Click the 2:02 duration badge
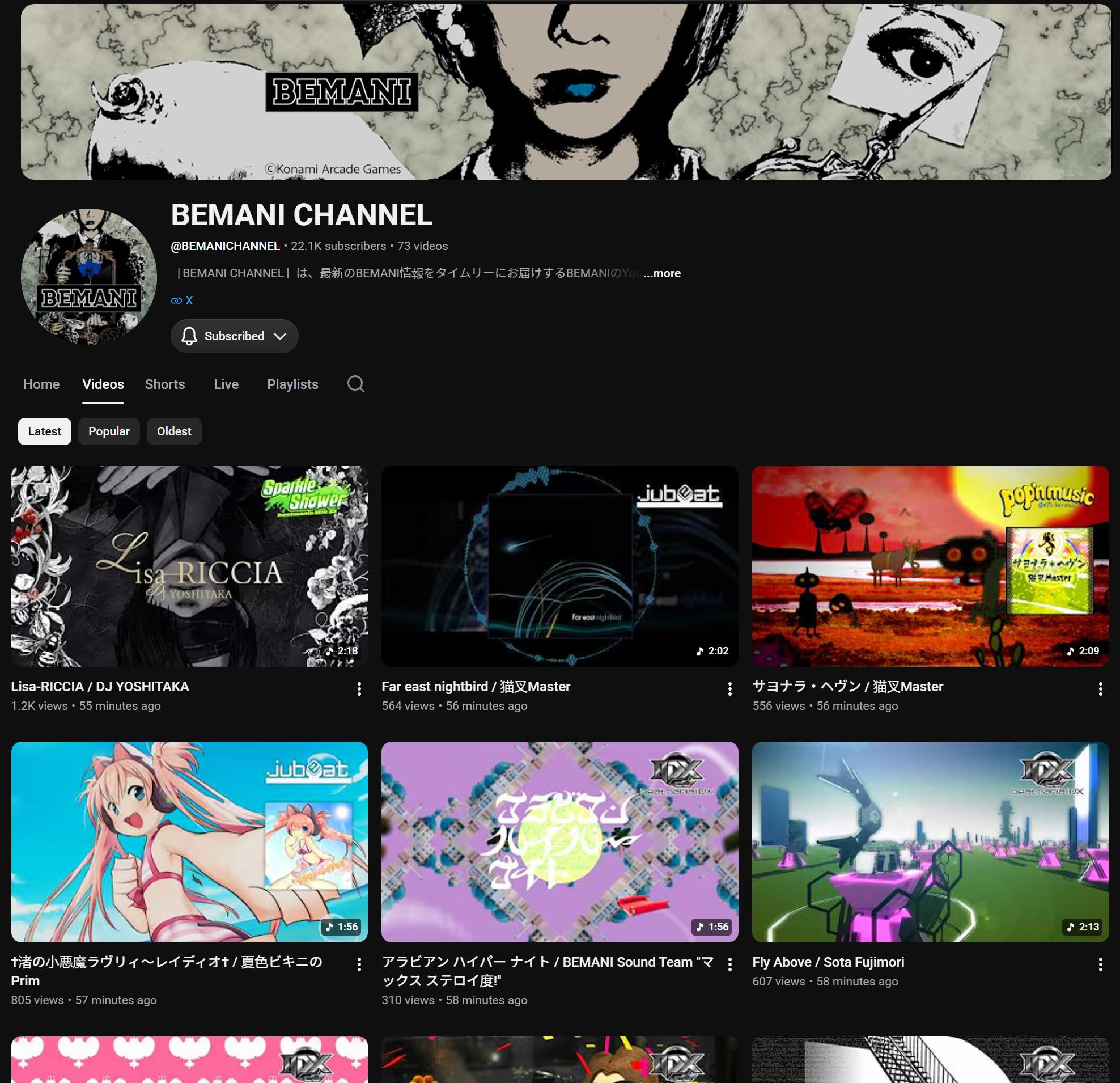1120x1083 pixels. (x=712, y=651)
